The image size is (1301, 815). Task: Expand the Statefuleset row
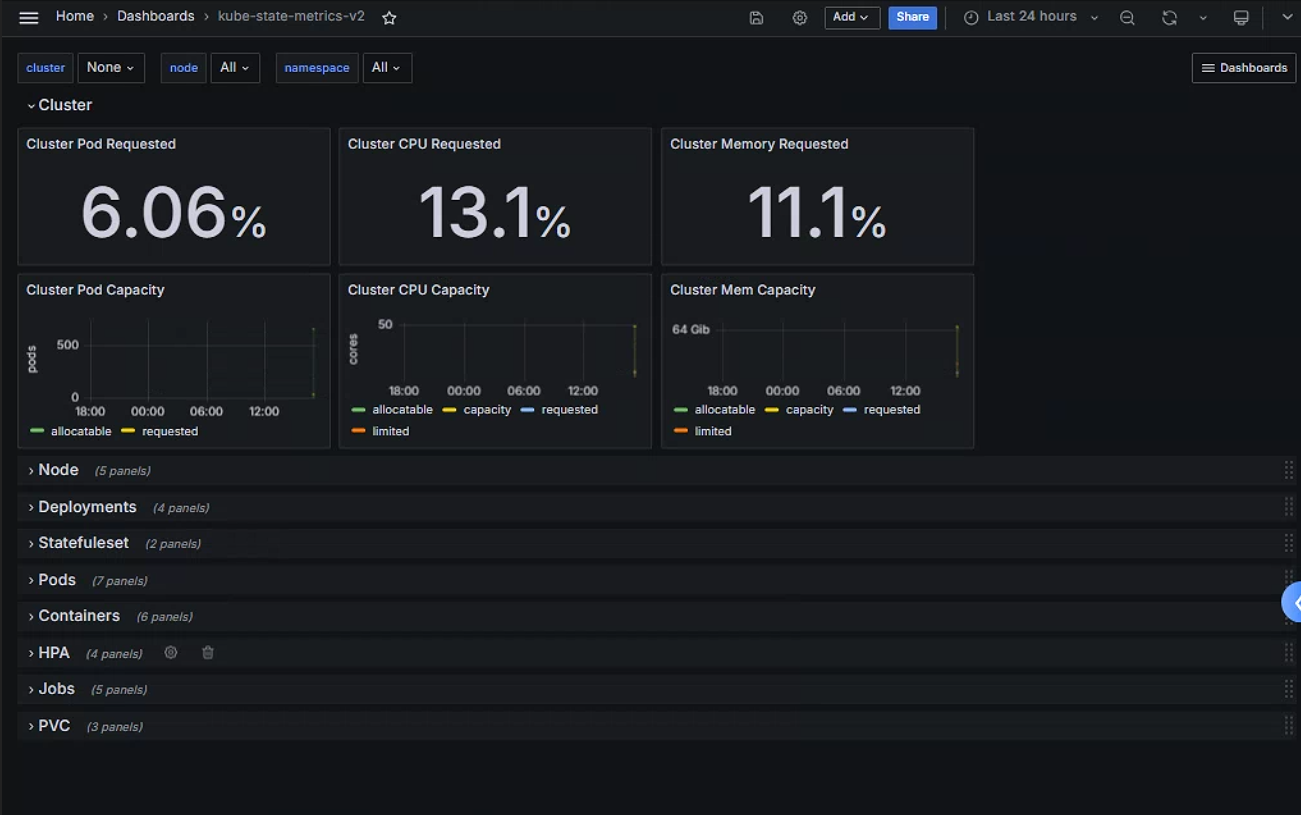click(78, 543)
